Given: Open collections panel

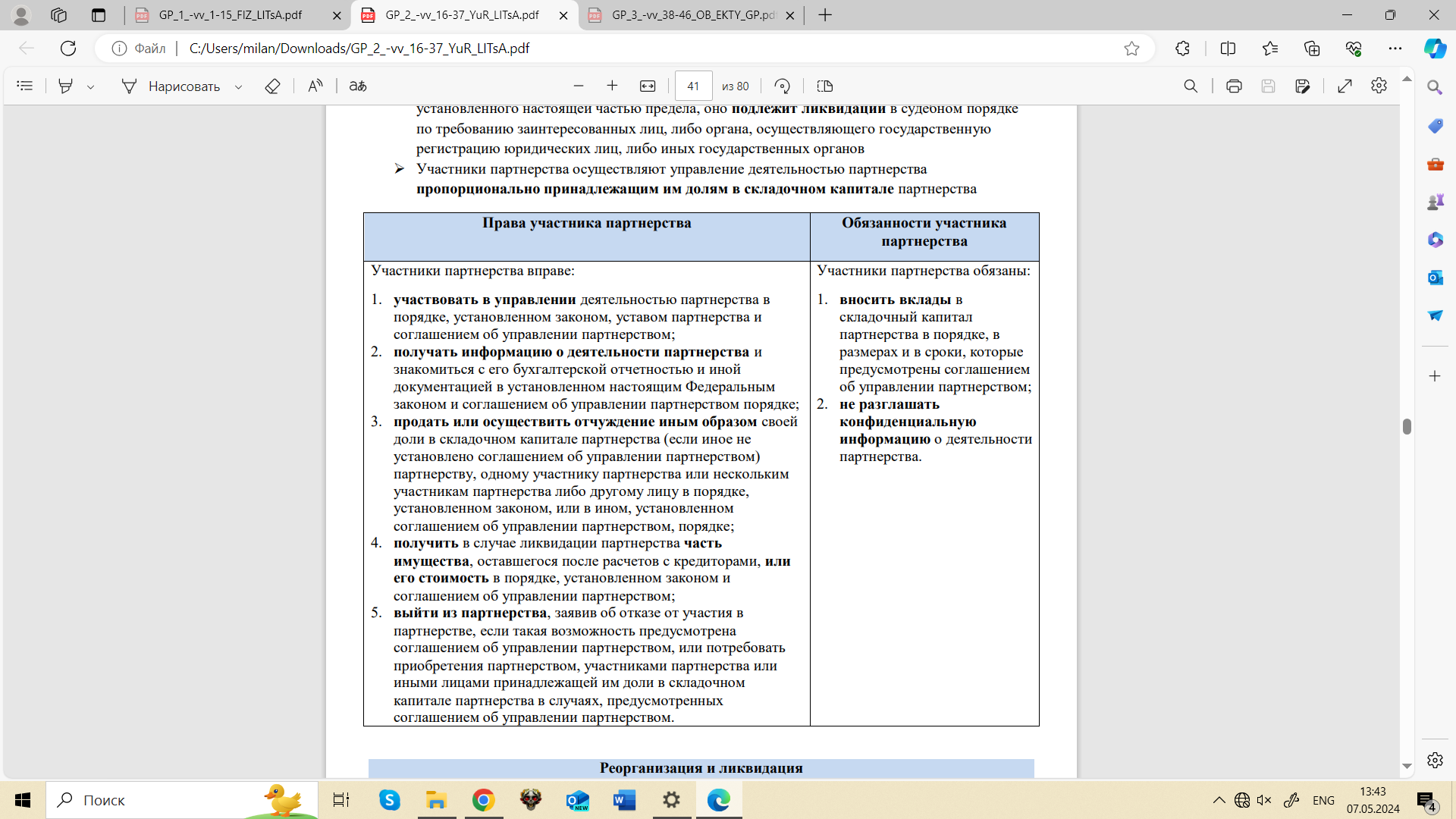Looking at the screenshot, I should coord(1312,49).
